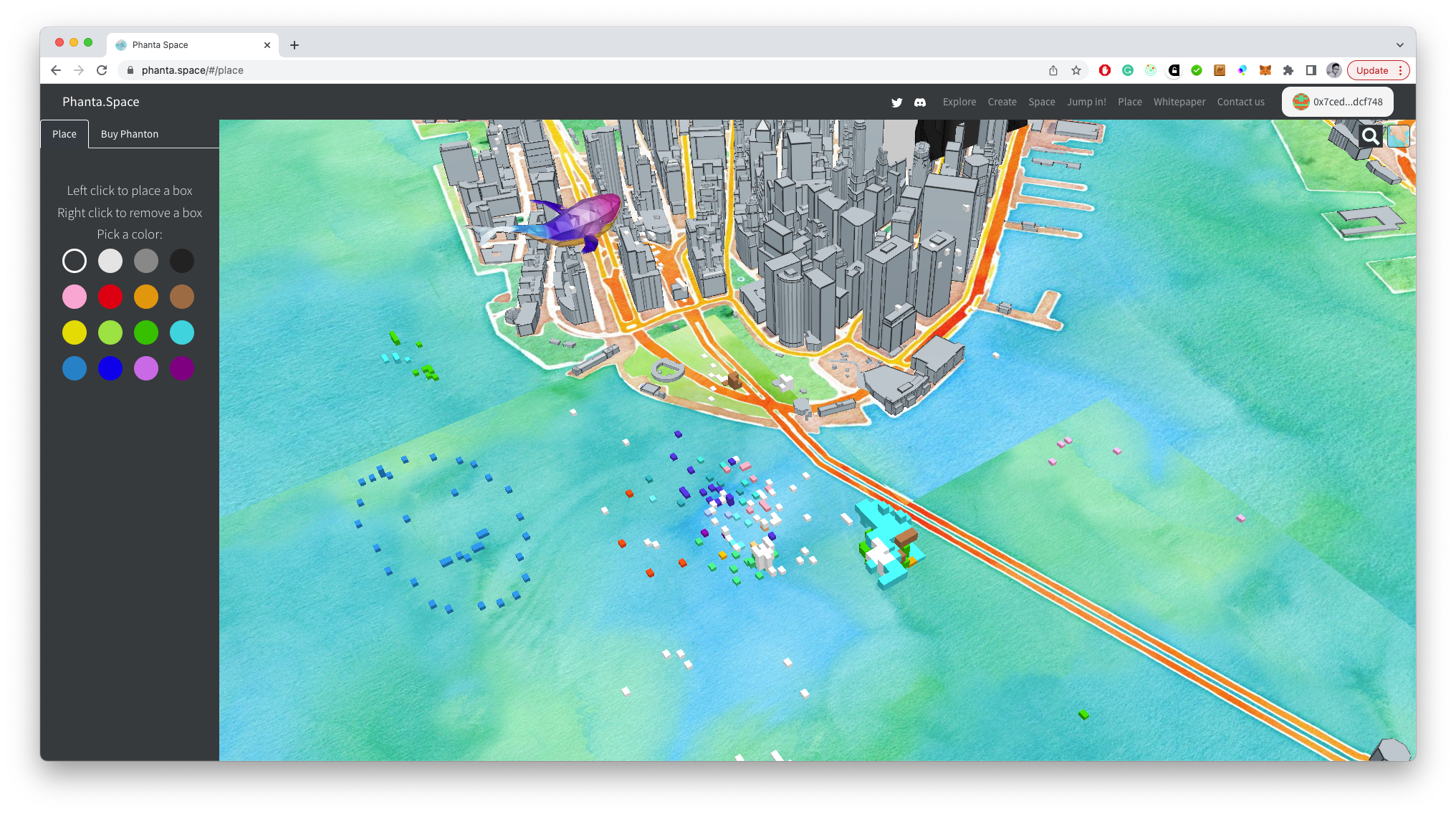Click wallet address 0x7ced...dcf748 button
This screenshot has height=814, width=1456.
pyautogui.click(x=1338, y=102)
